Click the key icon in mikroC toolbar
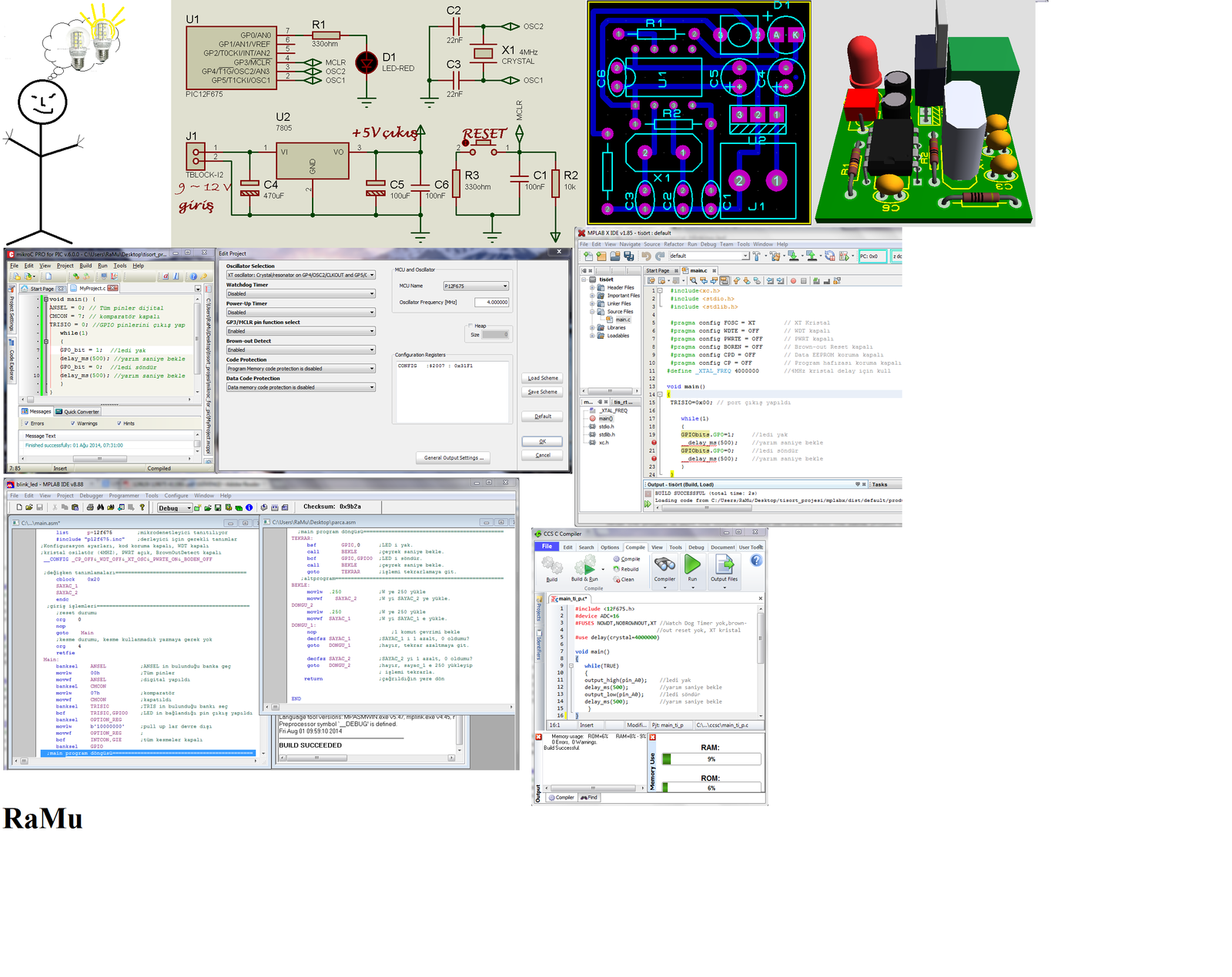Image resolution: width=1232 pixels, height=977 pixels. (205, 276)
